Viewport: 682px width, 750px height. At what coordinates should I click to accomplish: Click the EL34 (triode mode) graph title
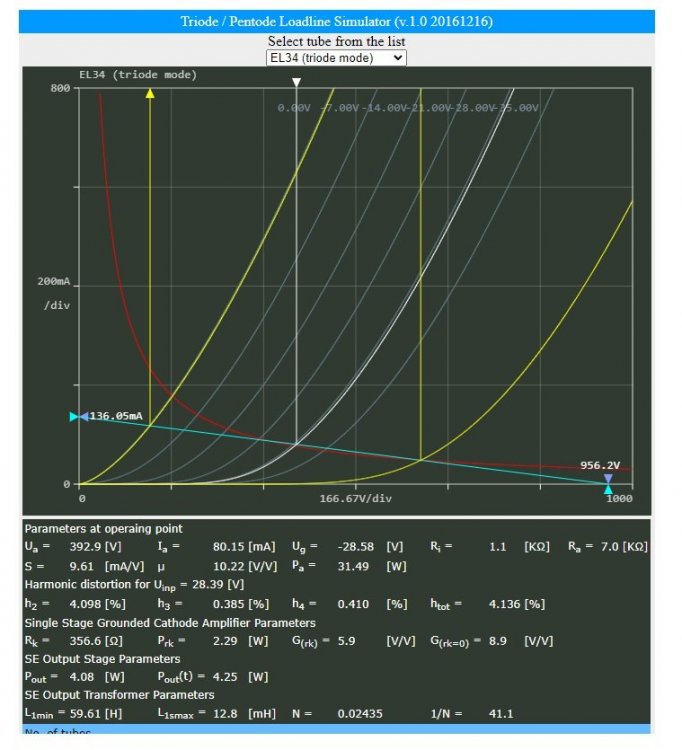click(x=138, y=75)
